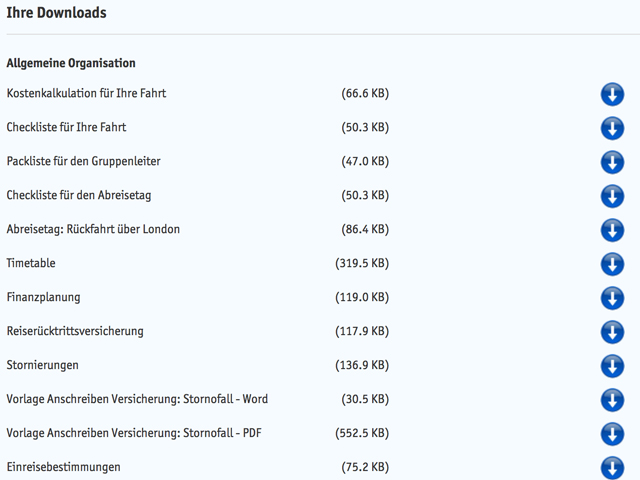Open the Kostenkalkulation für Ihre Fahrt link
Image resolution: width=640 pixels, height=480 pixels.
(86, 93)
